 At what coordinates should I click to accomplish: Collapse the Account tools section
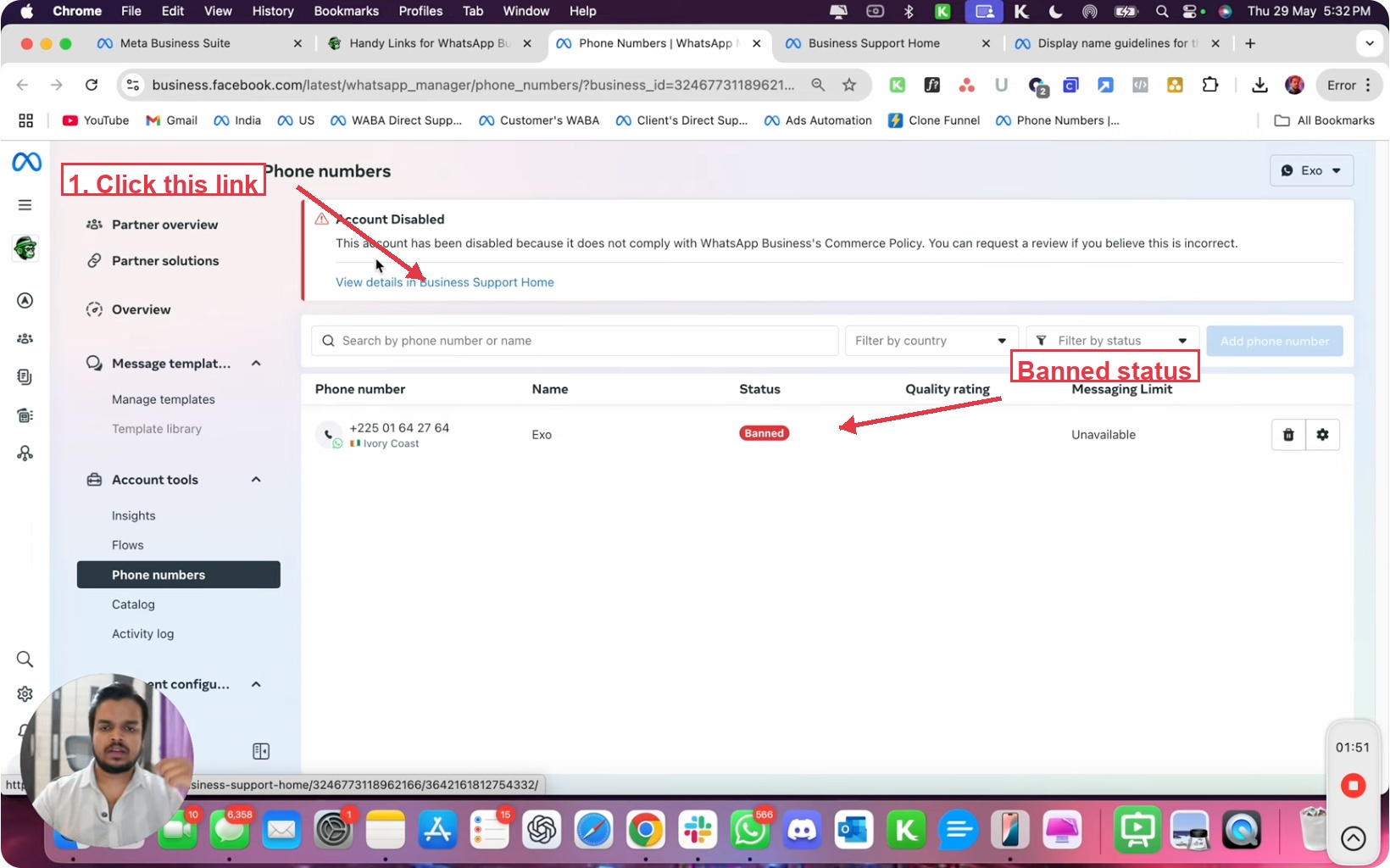[256, 480]
